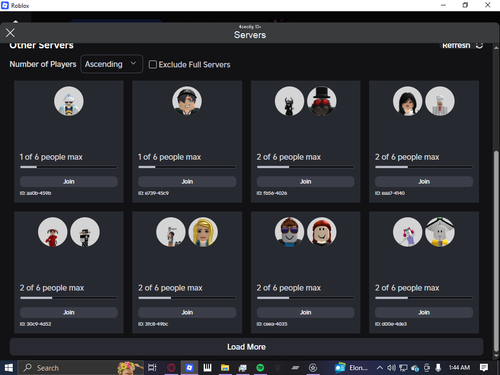The height and width of the screenshot is (375, 500).
Task: Click the black-haired boy avatar in second server
Action: pyautogui.click(x=187, y=101)
